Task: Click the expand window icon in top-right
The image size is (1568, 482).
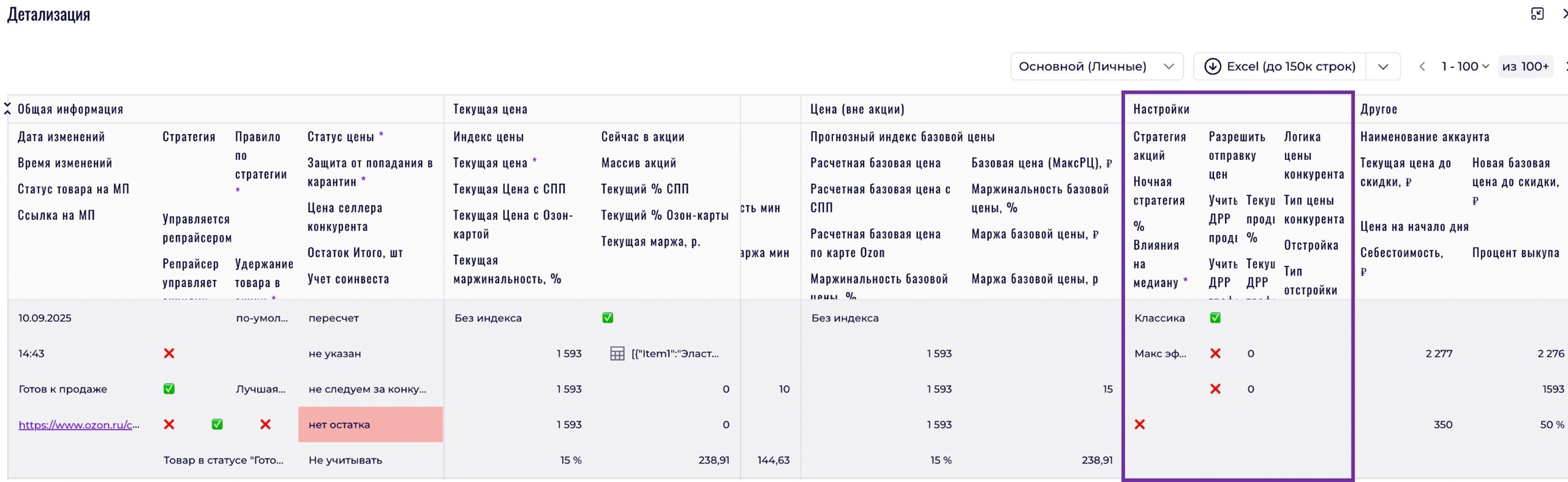Action: point(1537,14)
